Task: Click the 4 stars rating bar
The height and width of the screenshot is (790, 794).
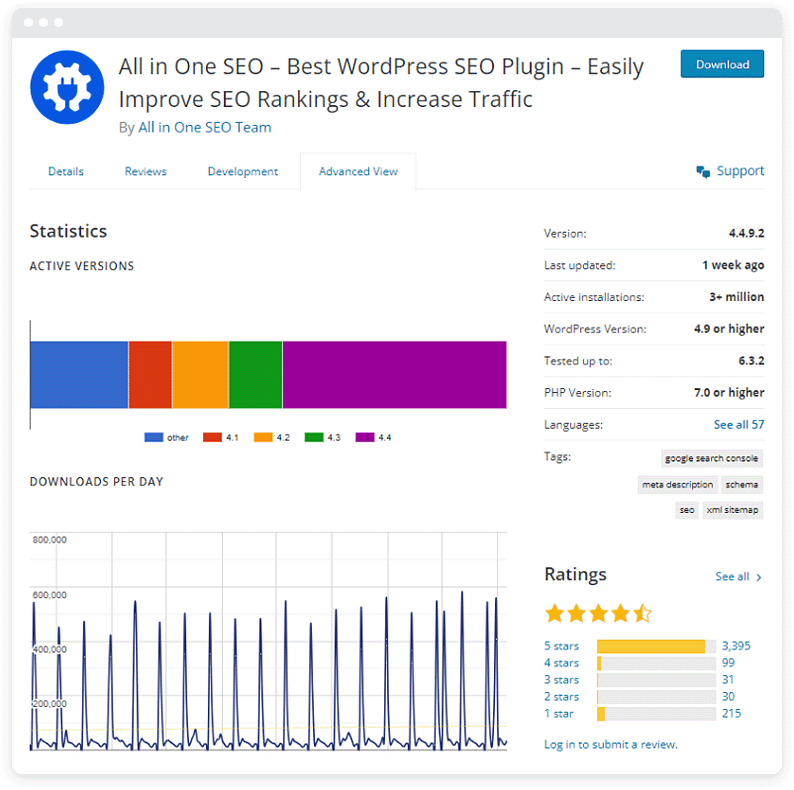Action: pyautogui.click(x=656, y=663)
